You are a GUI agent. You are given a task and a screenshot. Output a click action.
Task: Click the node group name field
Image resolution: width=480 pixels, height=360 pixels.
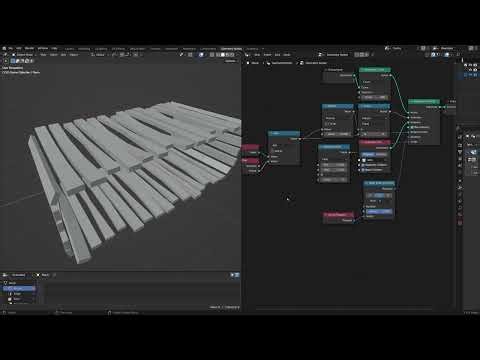[337, 55]
